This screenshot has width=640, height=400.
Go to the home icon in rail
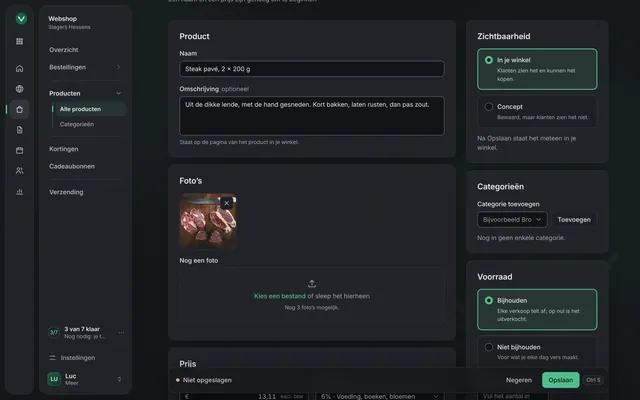(19, 68)
